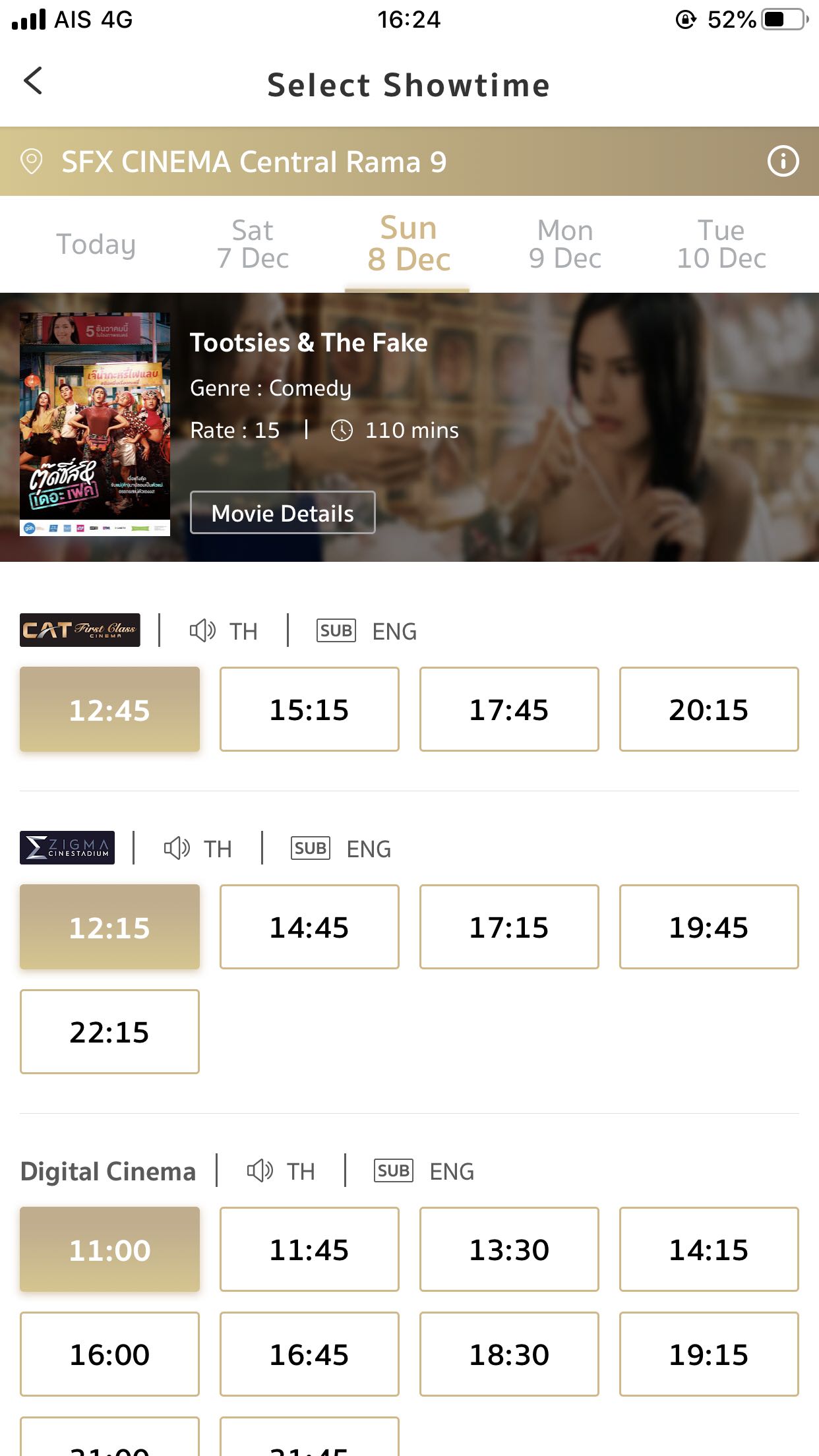Switch to Mon 9 Dec tab
The width and height of the screenshot is (819, 1456).
(565, 244)
